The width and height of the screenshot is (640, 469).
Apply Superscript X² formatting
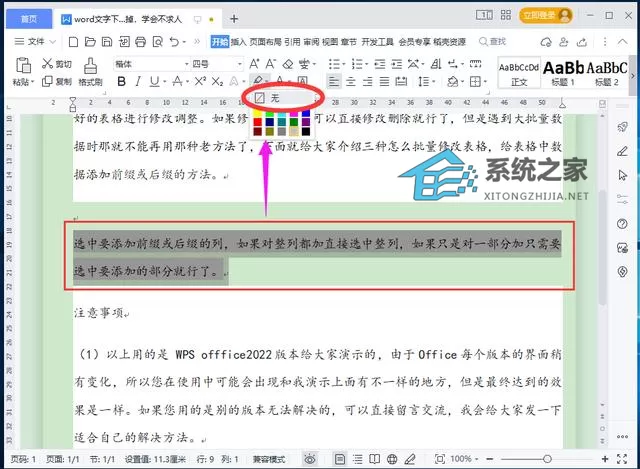[x=200, y=81]
